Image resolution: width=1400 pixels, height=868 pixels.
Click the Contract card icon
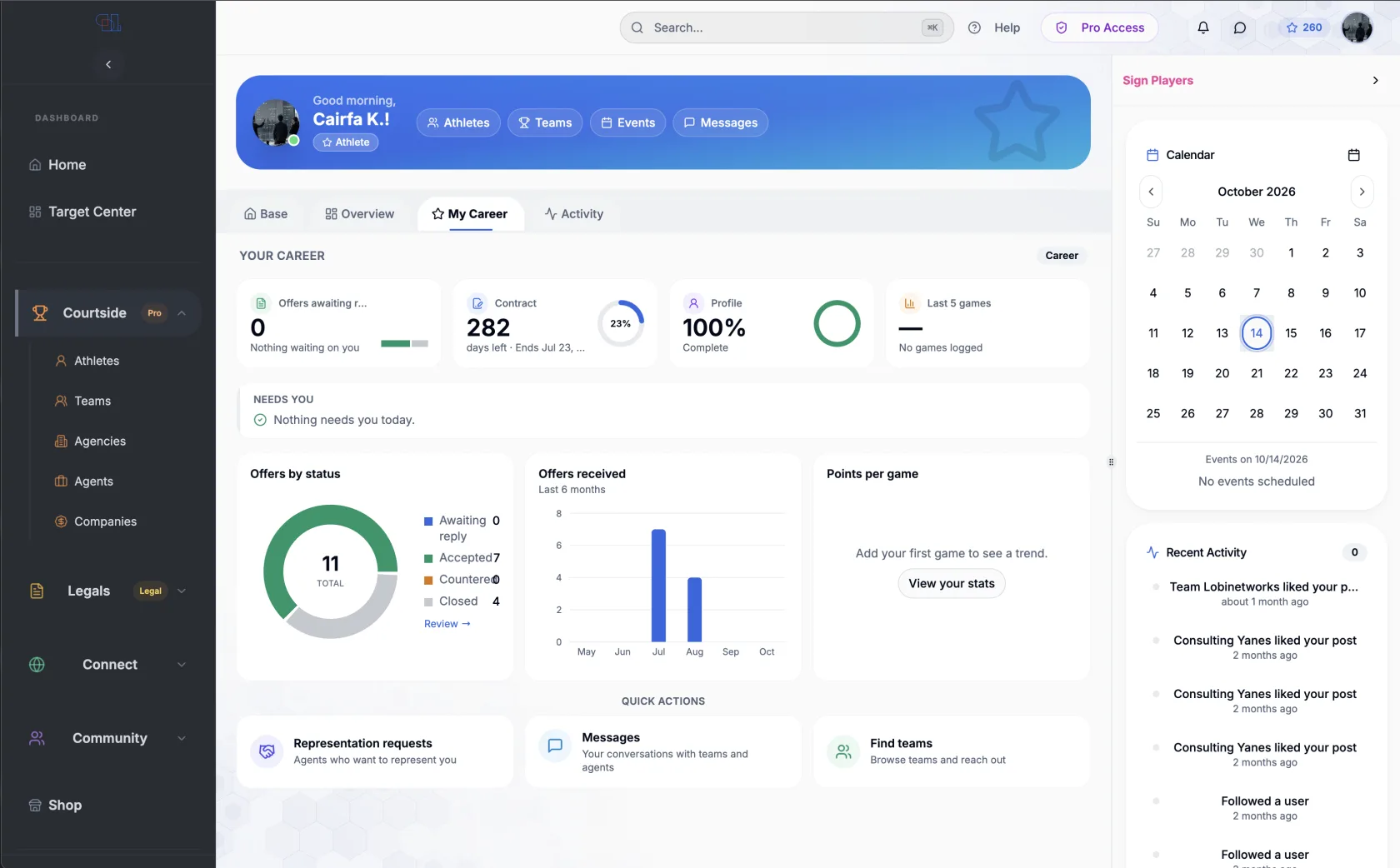click(477, 303)
